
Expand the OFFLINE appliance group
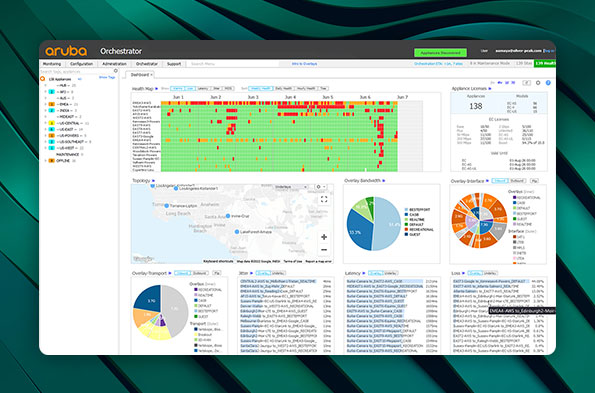click(x=46, y=160)
